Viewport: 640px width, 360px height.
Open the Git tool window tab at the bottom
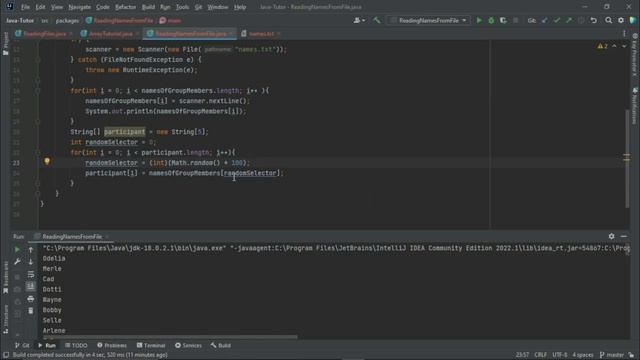[x=22, y=345]
